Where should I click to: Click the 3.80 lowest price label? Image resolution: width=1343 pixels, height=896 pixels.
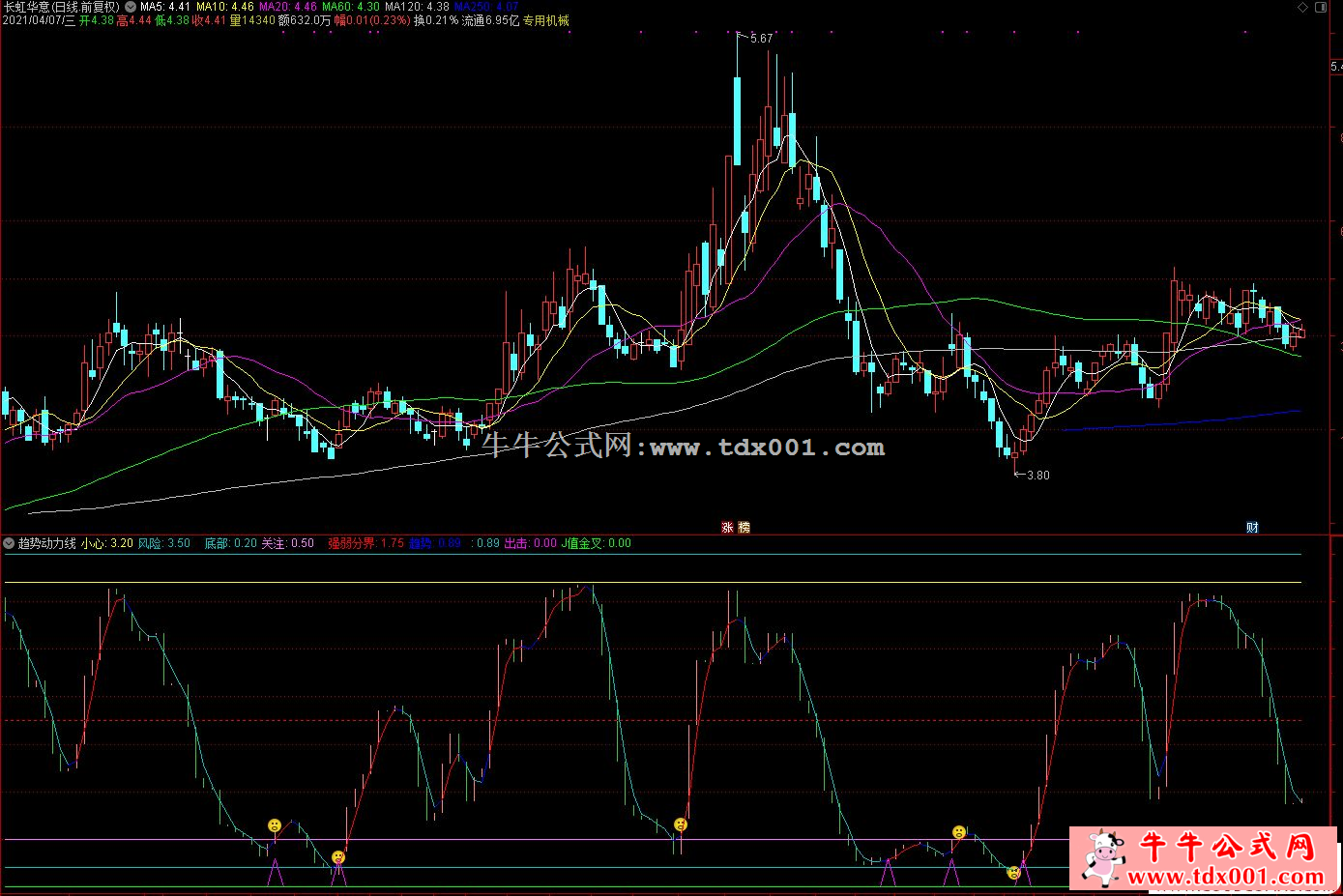click(1037, 476)
